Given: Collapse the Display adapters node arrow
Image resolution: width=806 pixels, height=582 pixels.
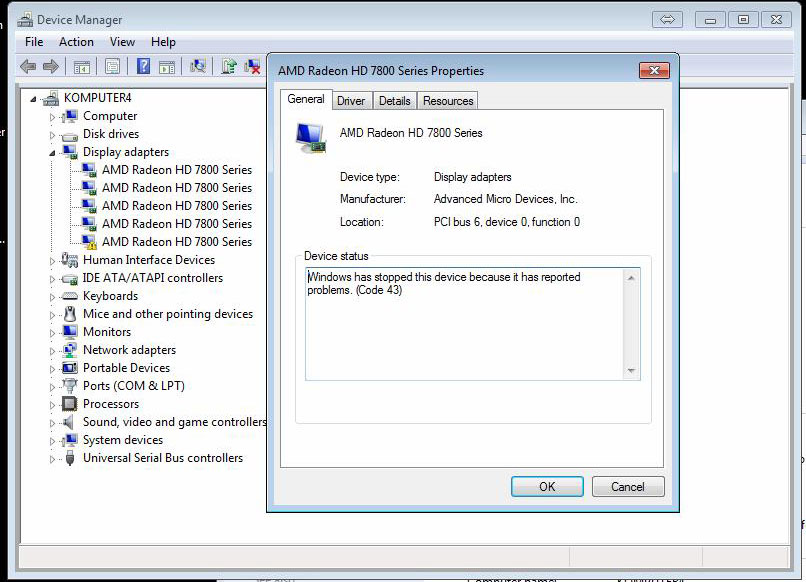Looking at the screenshot, I should tap(52, 153).
